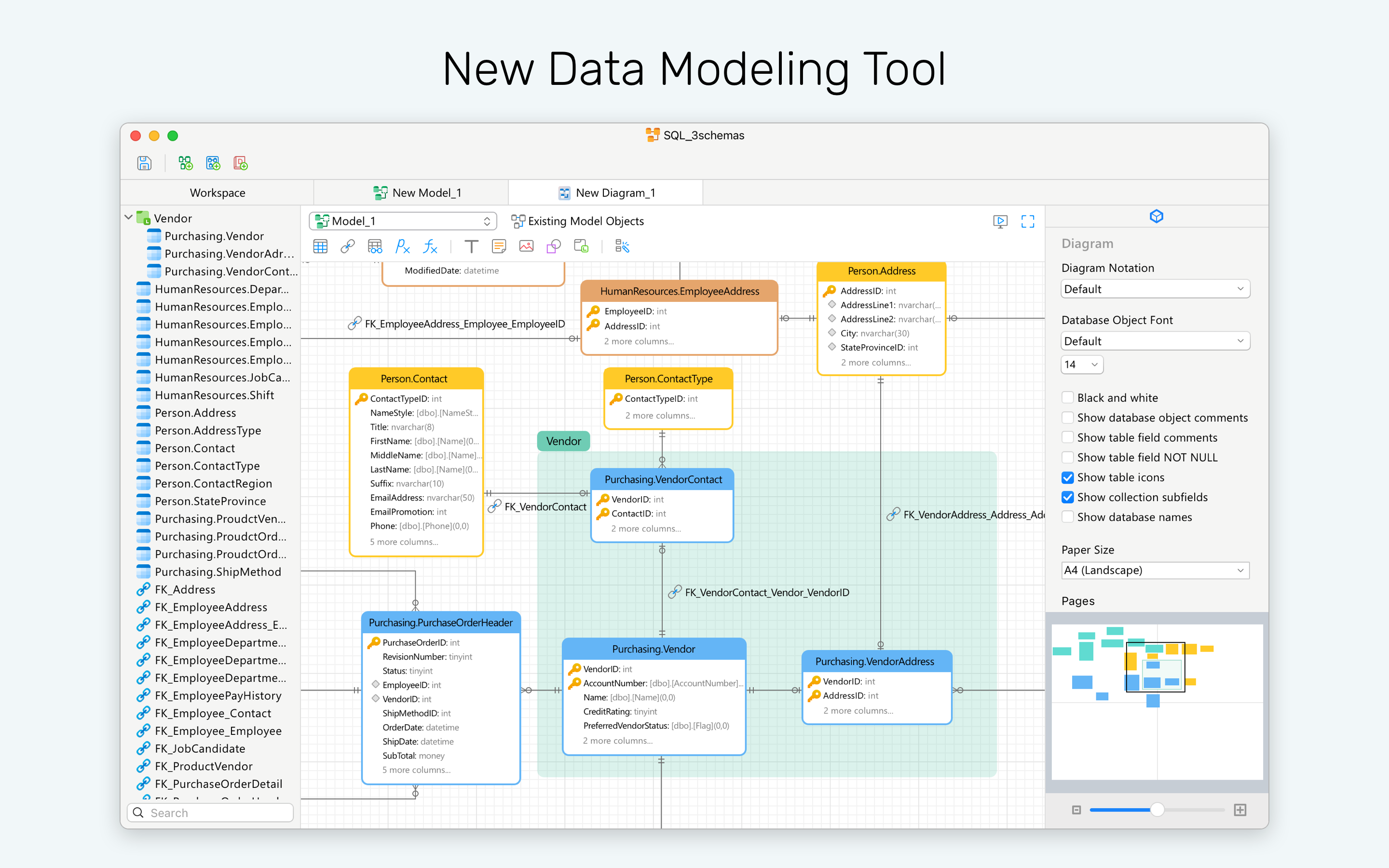The image size is (1389, 868).
Task: Click the key icon beside ContactTypeID in Person.ContactType
Action: (616, 398)
